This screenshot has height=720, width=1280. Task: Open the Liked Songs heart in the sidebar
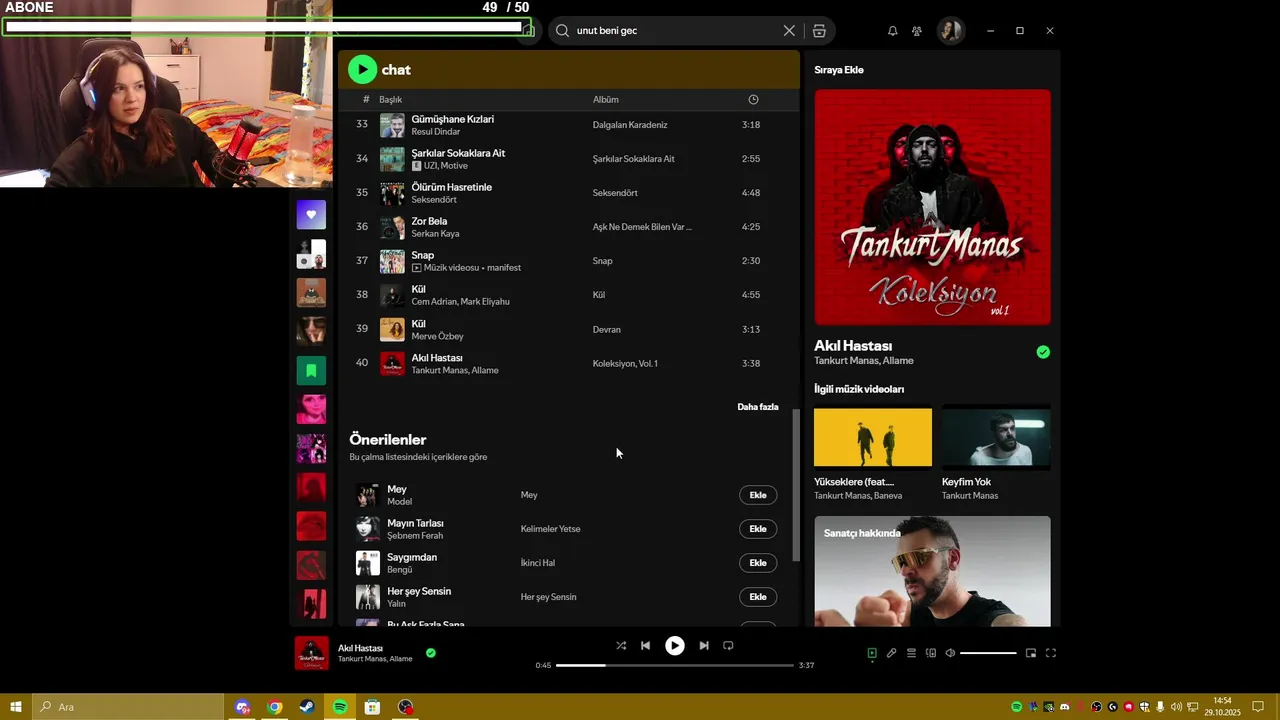click(311, 214)
